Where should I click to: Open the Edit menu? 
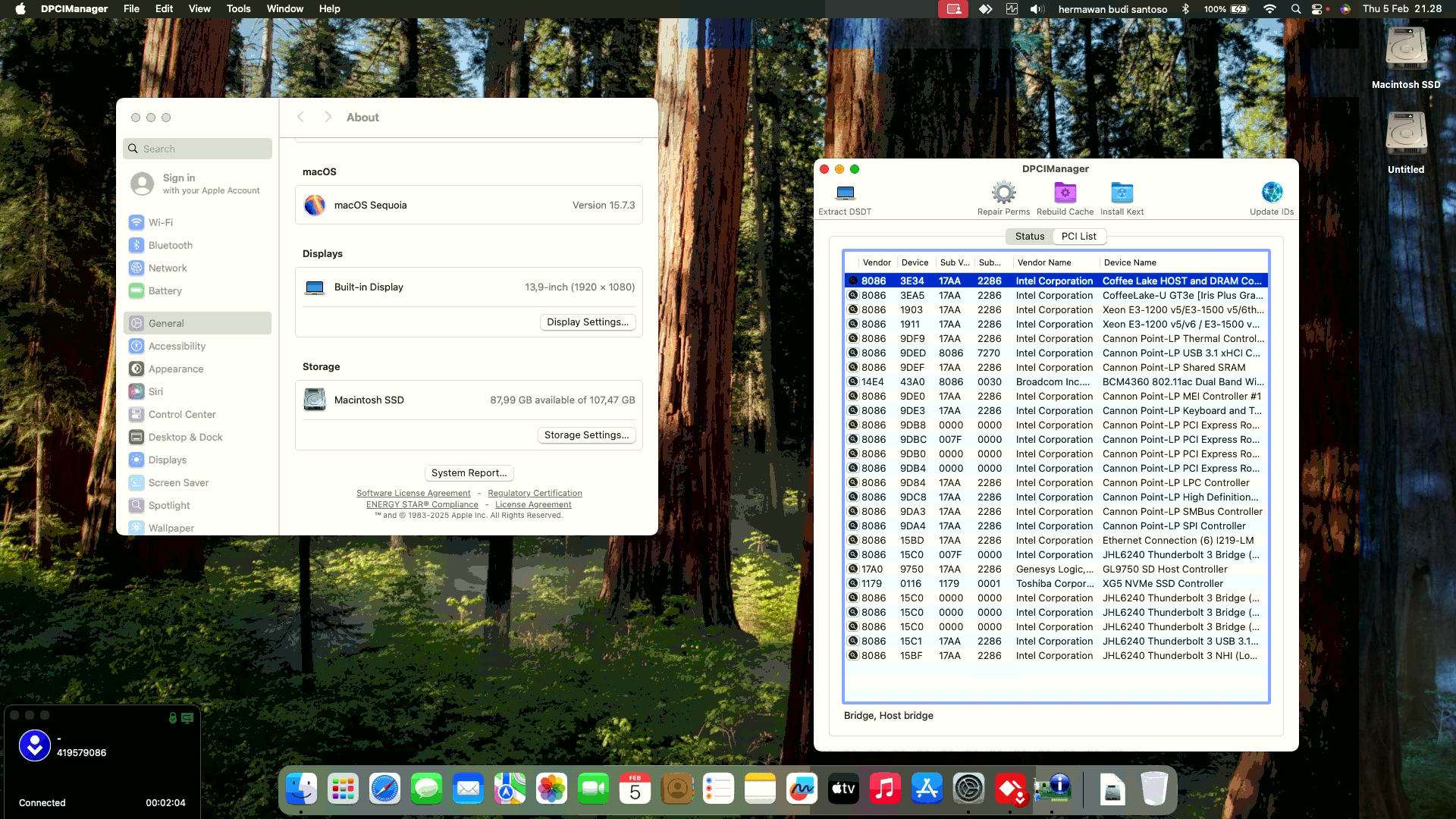[164, 9]
